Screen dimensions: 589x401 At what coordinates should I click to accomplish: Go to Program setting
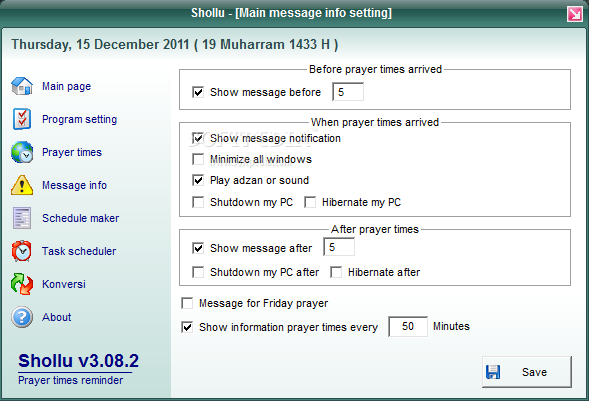click(80, 119)
